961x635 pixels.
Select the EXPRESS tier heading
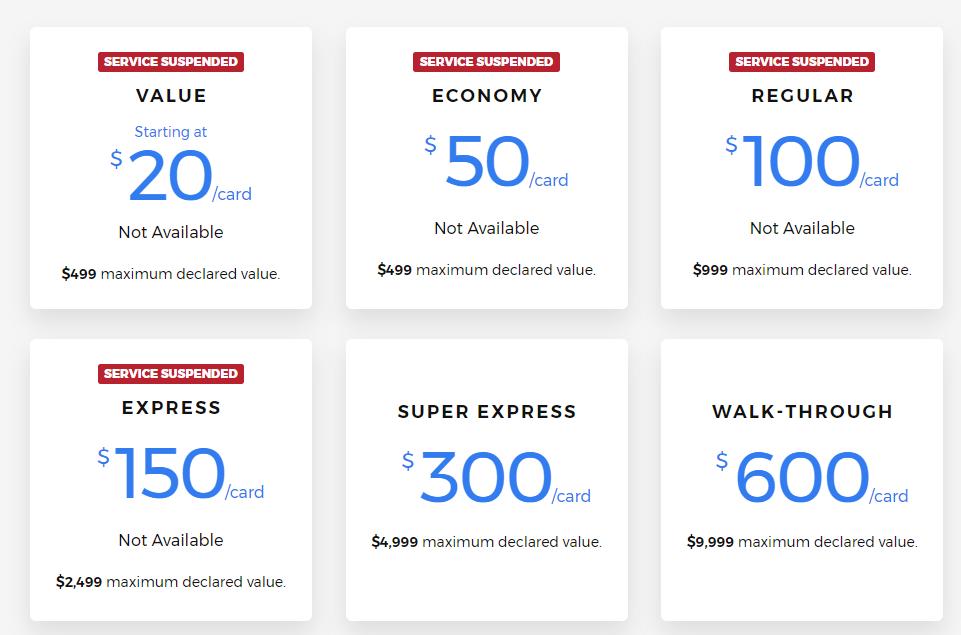click(171, 408)
